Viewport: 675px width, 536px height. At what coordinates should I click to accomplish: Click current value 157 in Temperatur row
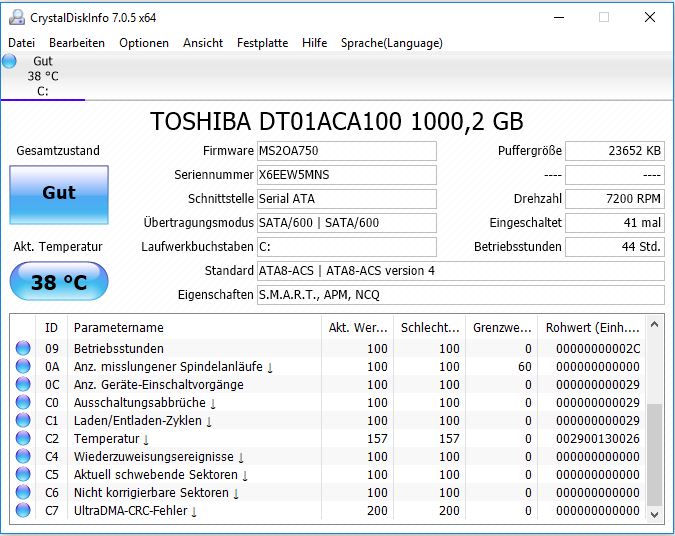coord(377,439)
